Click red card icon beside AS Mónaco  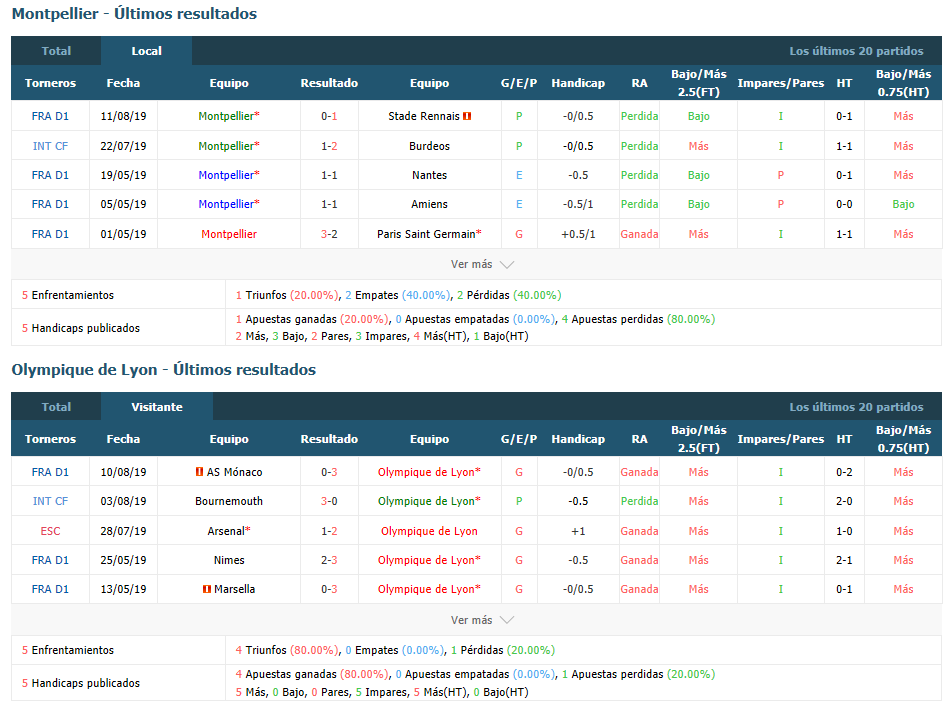(199, 472)
